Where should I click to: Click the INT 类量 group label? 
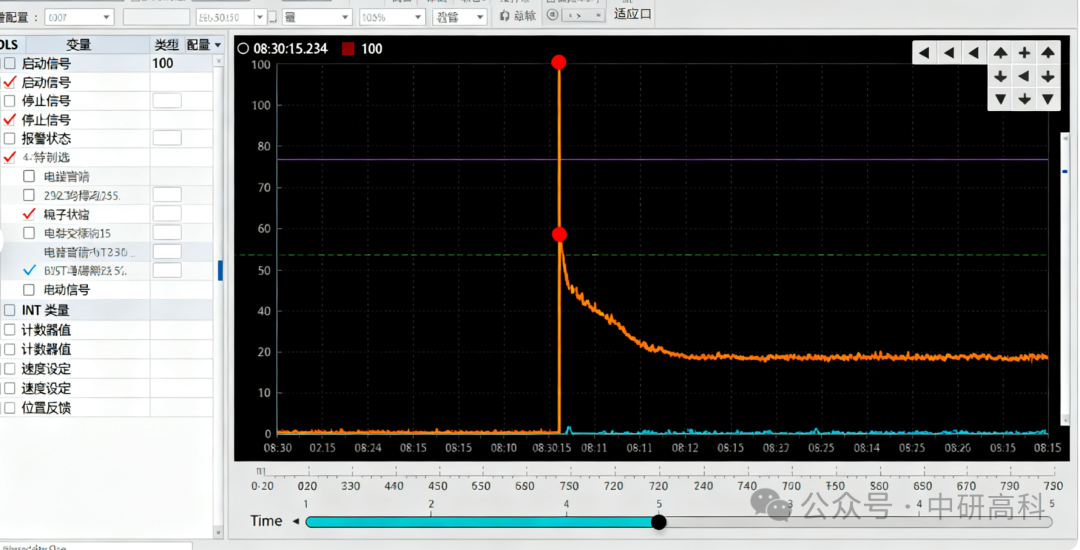45,310
